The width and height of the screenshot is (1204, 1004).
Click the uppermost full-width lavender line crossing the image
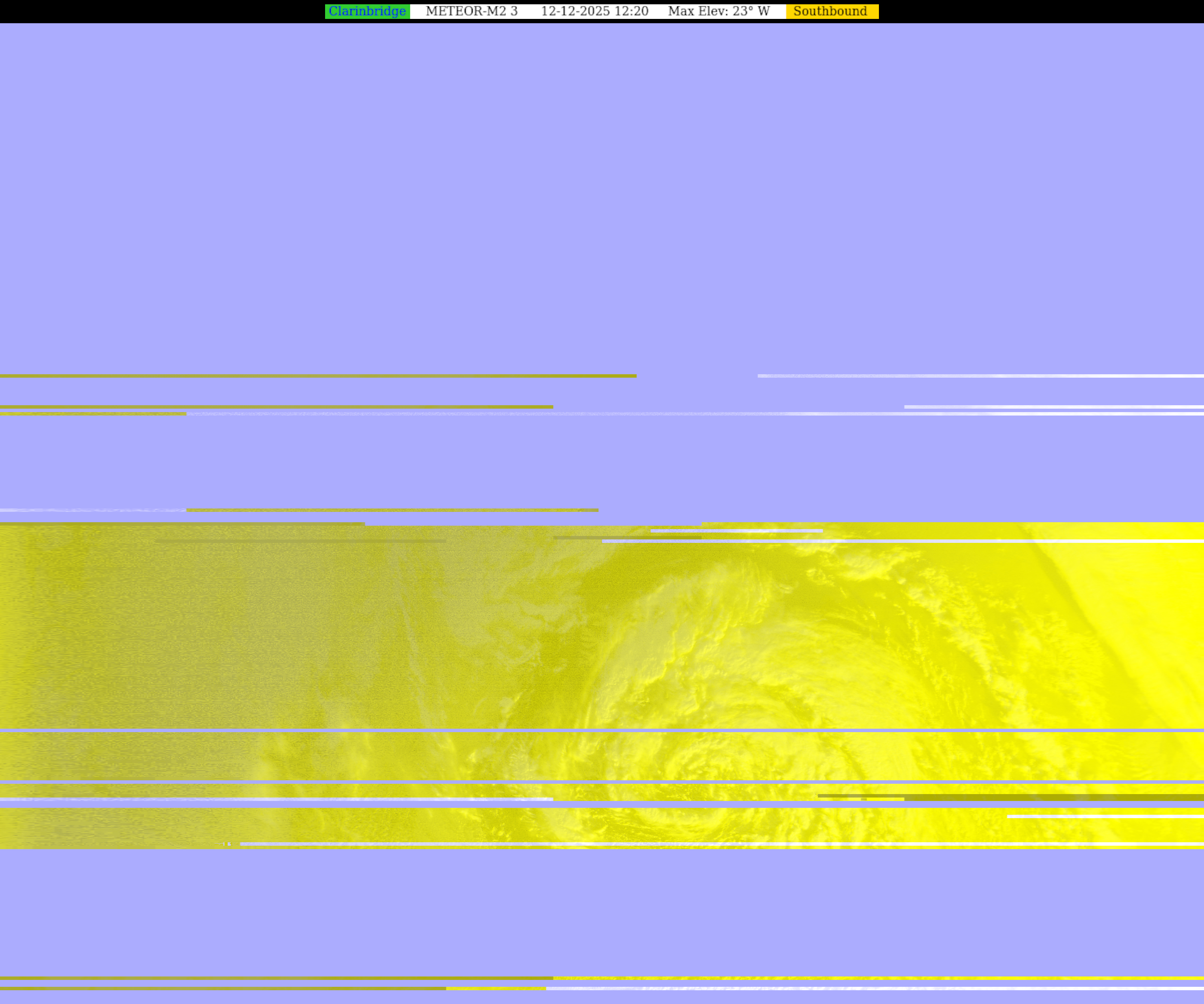tap(602, 730)
